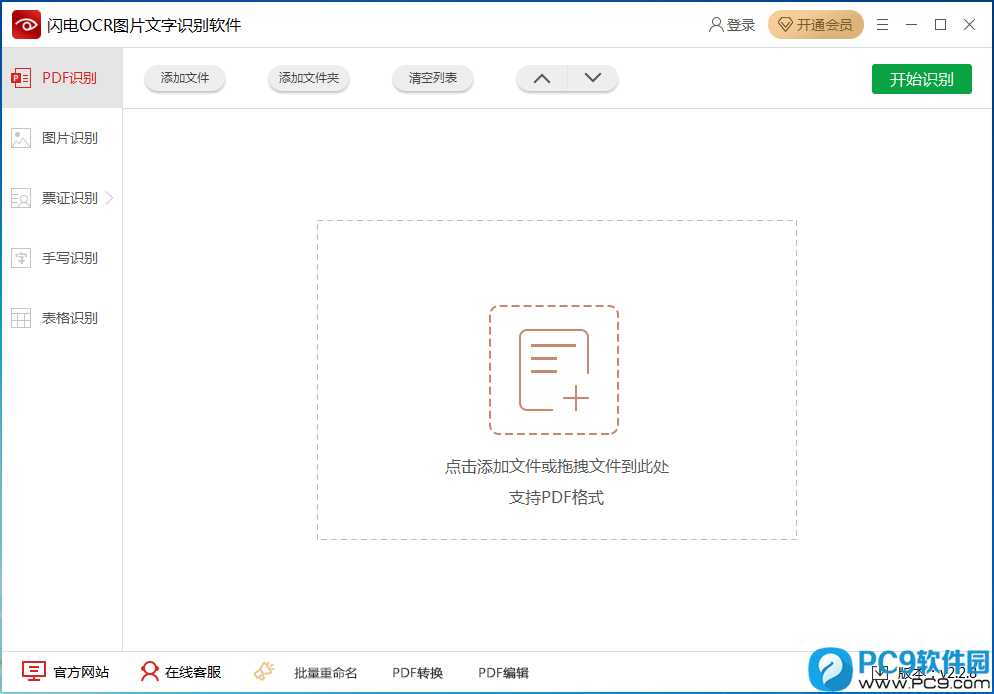
Task: Open the 登录 login link
Action: [x=732, y=25]
